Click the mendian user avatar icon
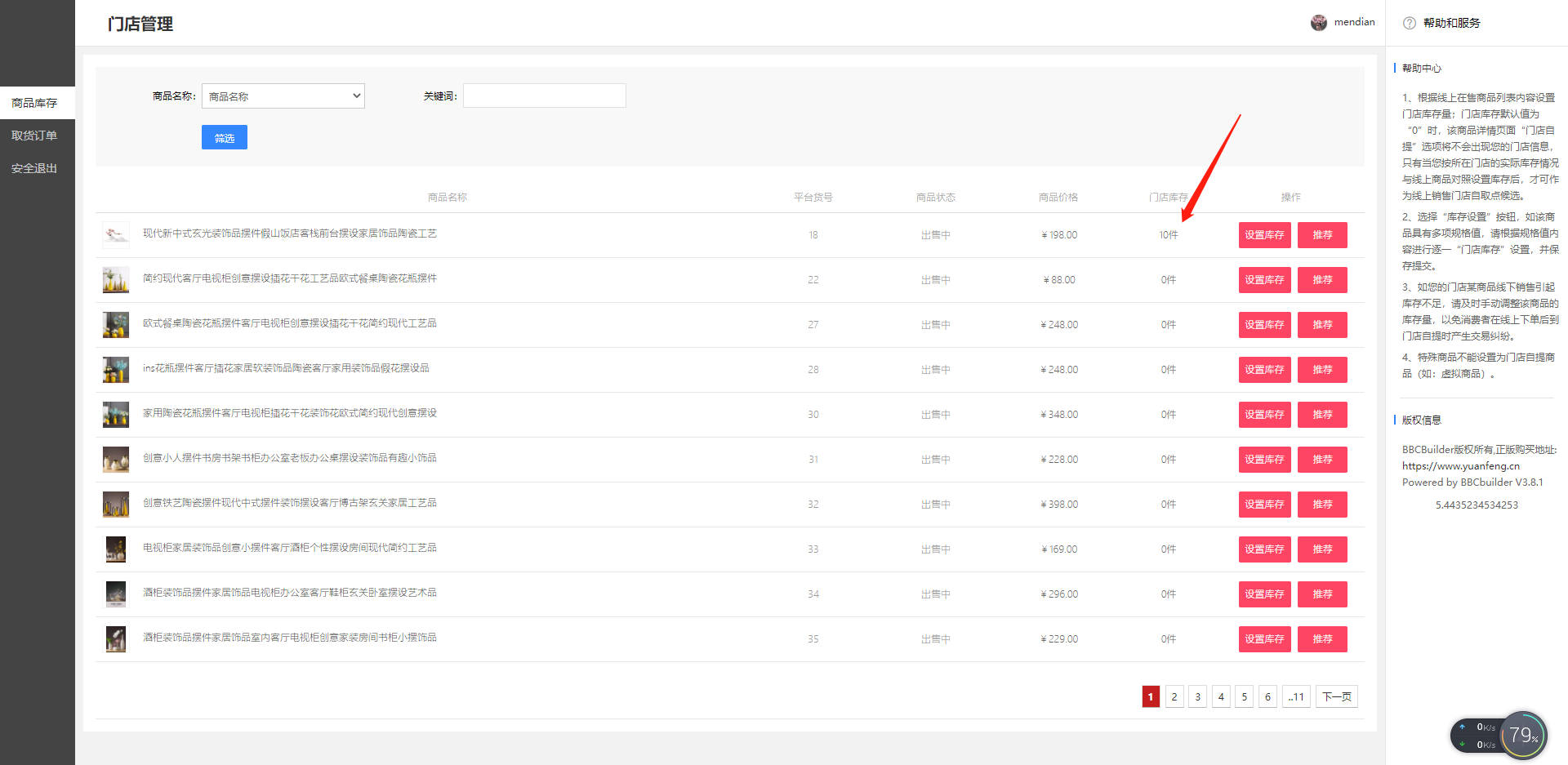1568x765 pixels. coord(1319,23)
